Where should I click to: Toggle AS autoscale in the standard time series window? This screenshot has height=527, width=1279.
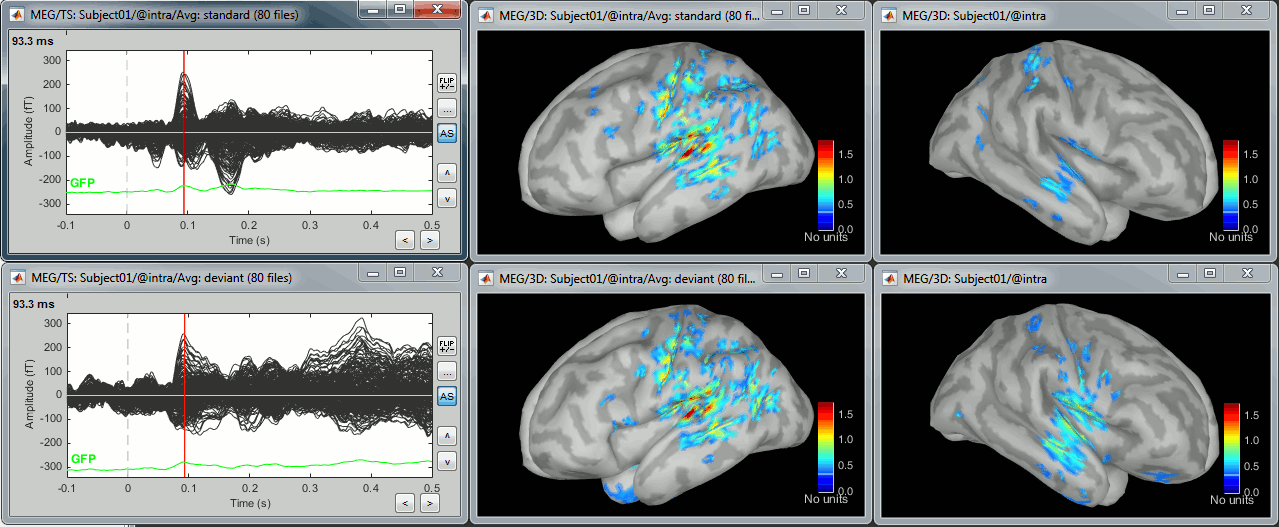click(447, 134)
